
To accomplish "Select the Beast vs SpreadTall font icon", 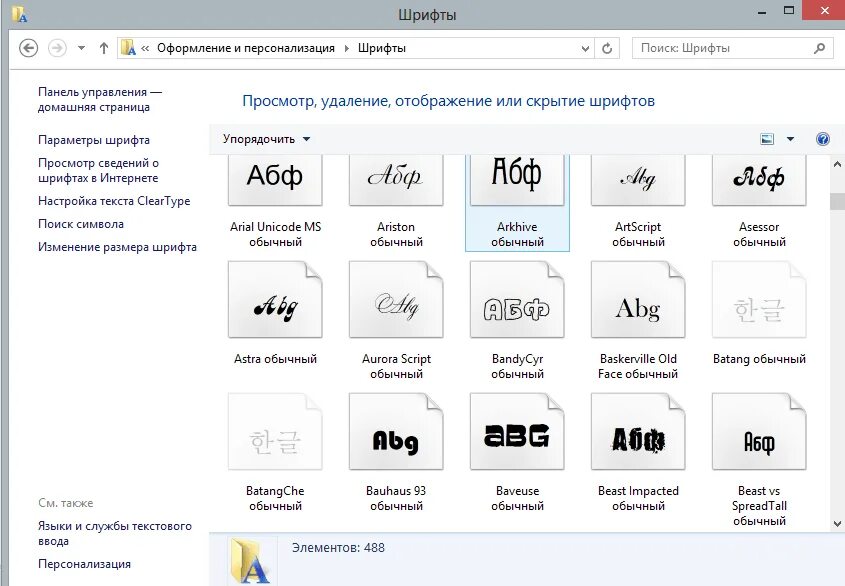I will pyautogui.click(x=759, y=432).
